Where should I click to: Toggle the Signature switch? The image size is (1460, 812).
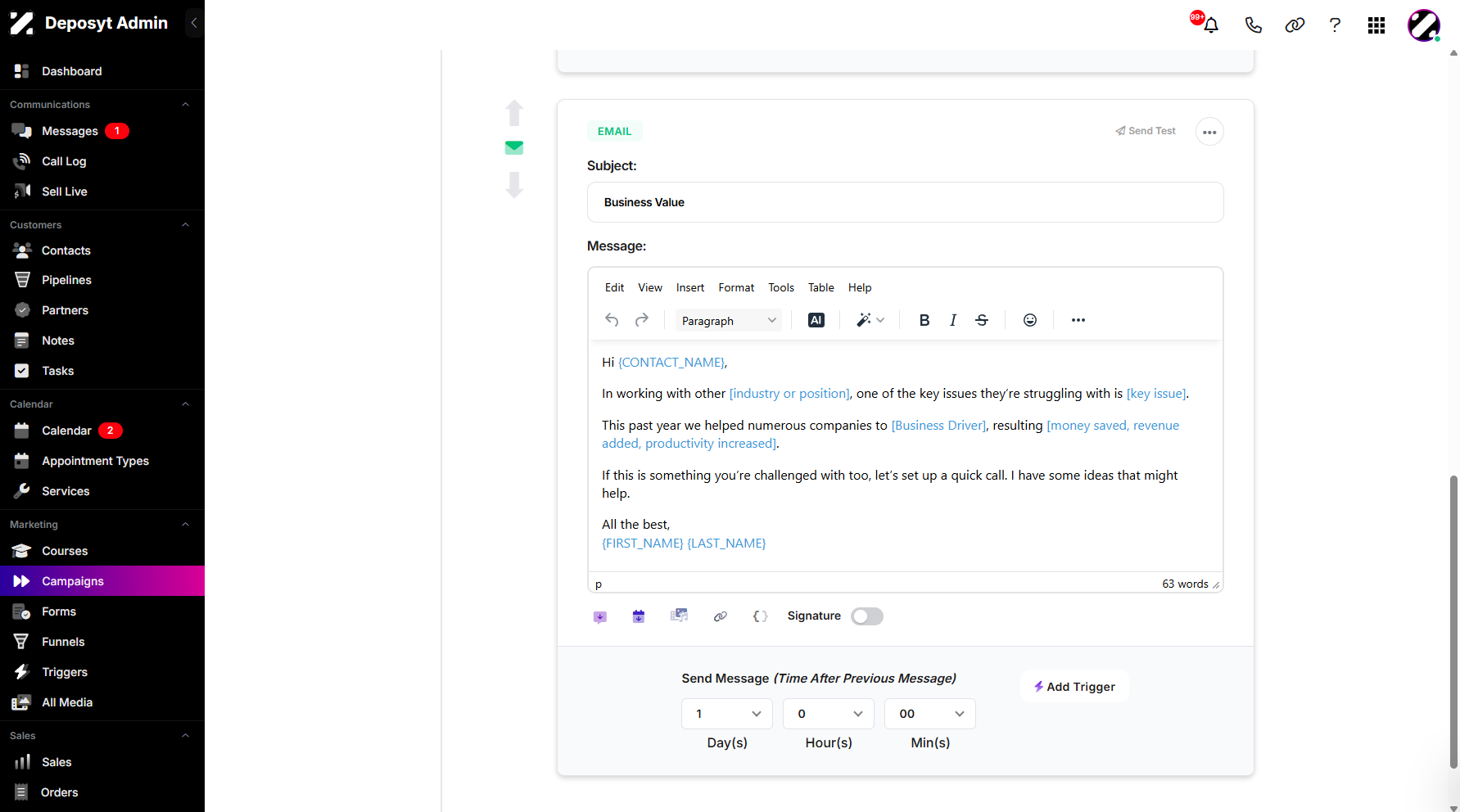click(867, 616)
